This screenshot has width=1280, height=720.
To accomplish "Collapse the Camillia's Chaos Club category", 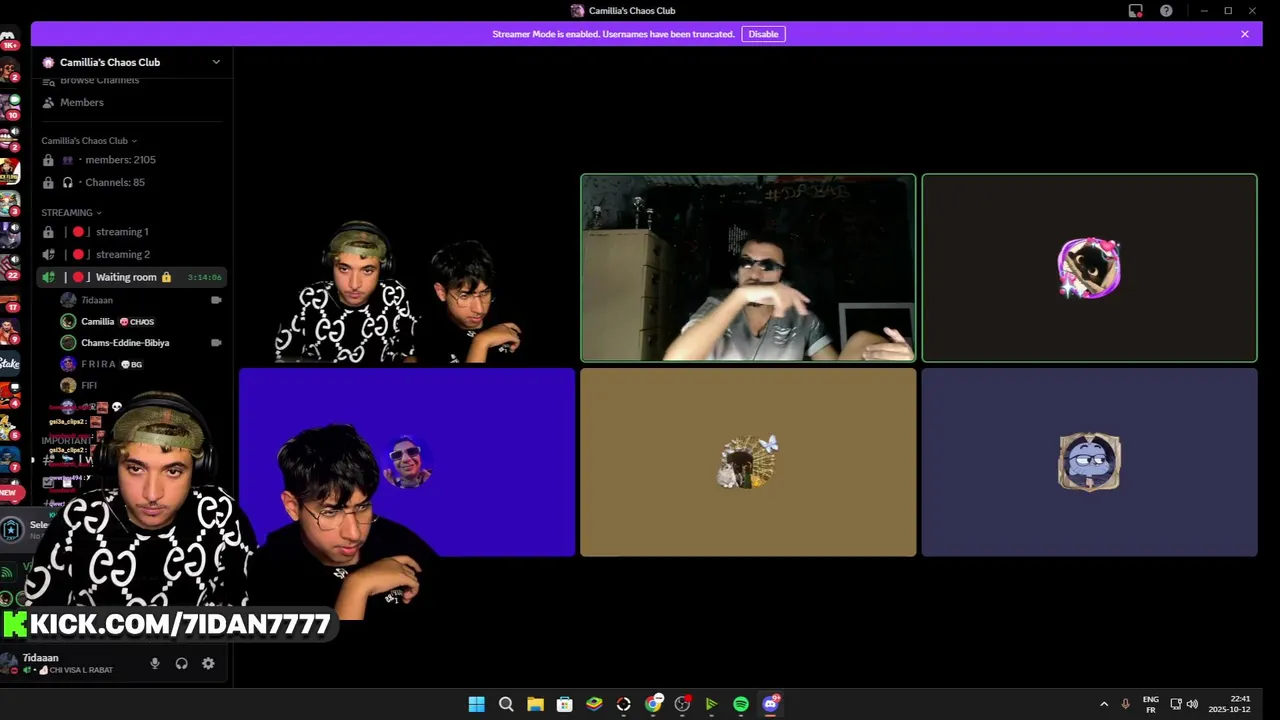I will click(89, 141).
